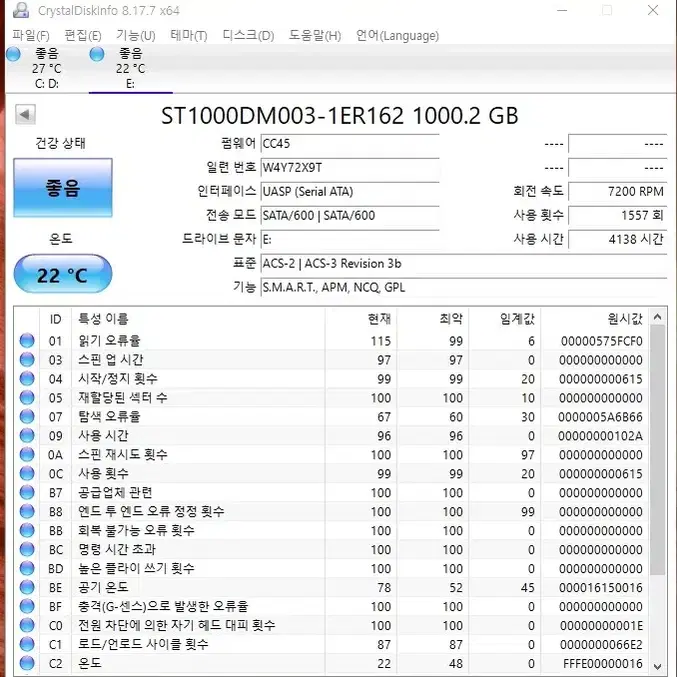677x677 pixels.
Task: Click the attribute list scrollbar thumb
Action: (658, 450)
